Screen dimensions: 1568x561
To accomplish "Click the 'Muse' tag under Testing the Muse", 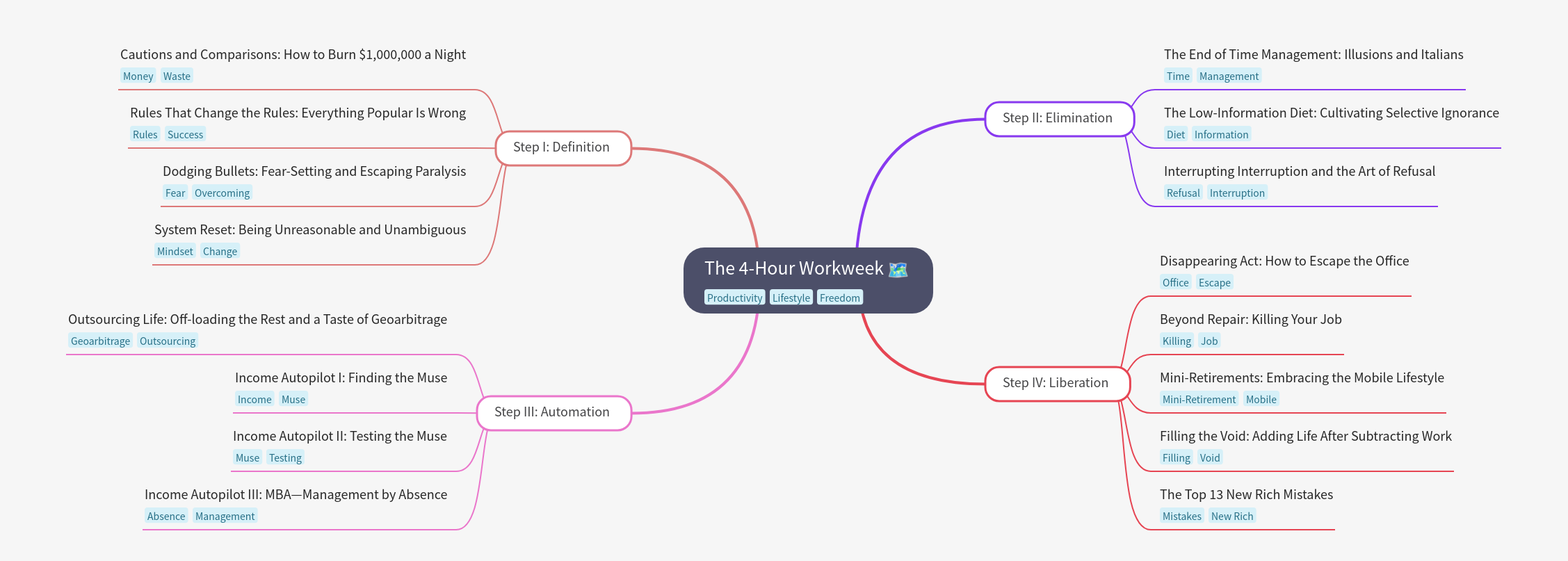I will [x=248, y=457].
